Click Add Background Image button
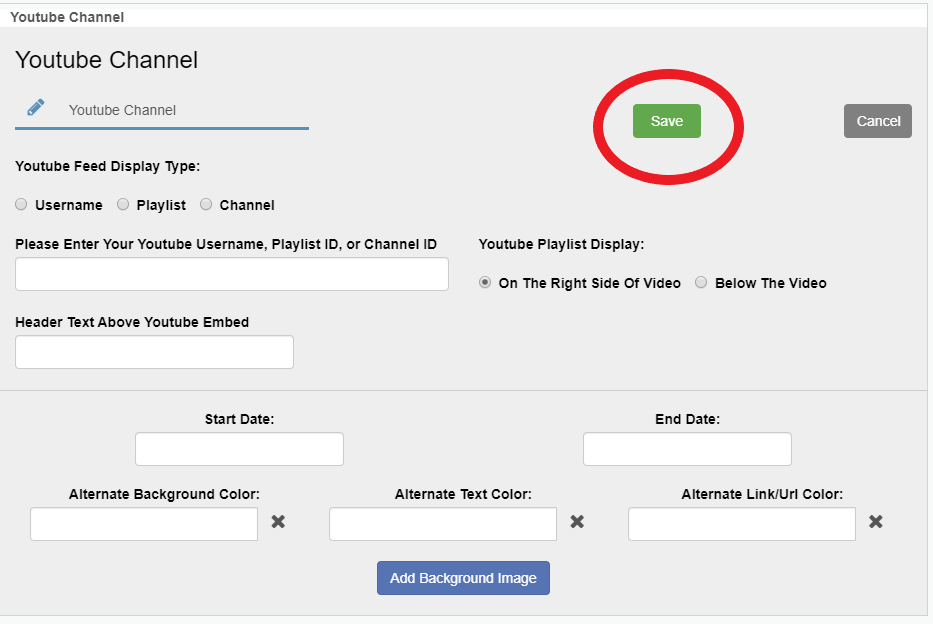The height and width of the screenshot is (624, 933). coord(463,578)
